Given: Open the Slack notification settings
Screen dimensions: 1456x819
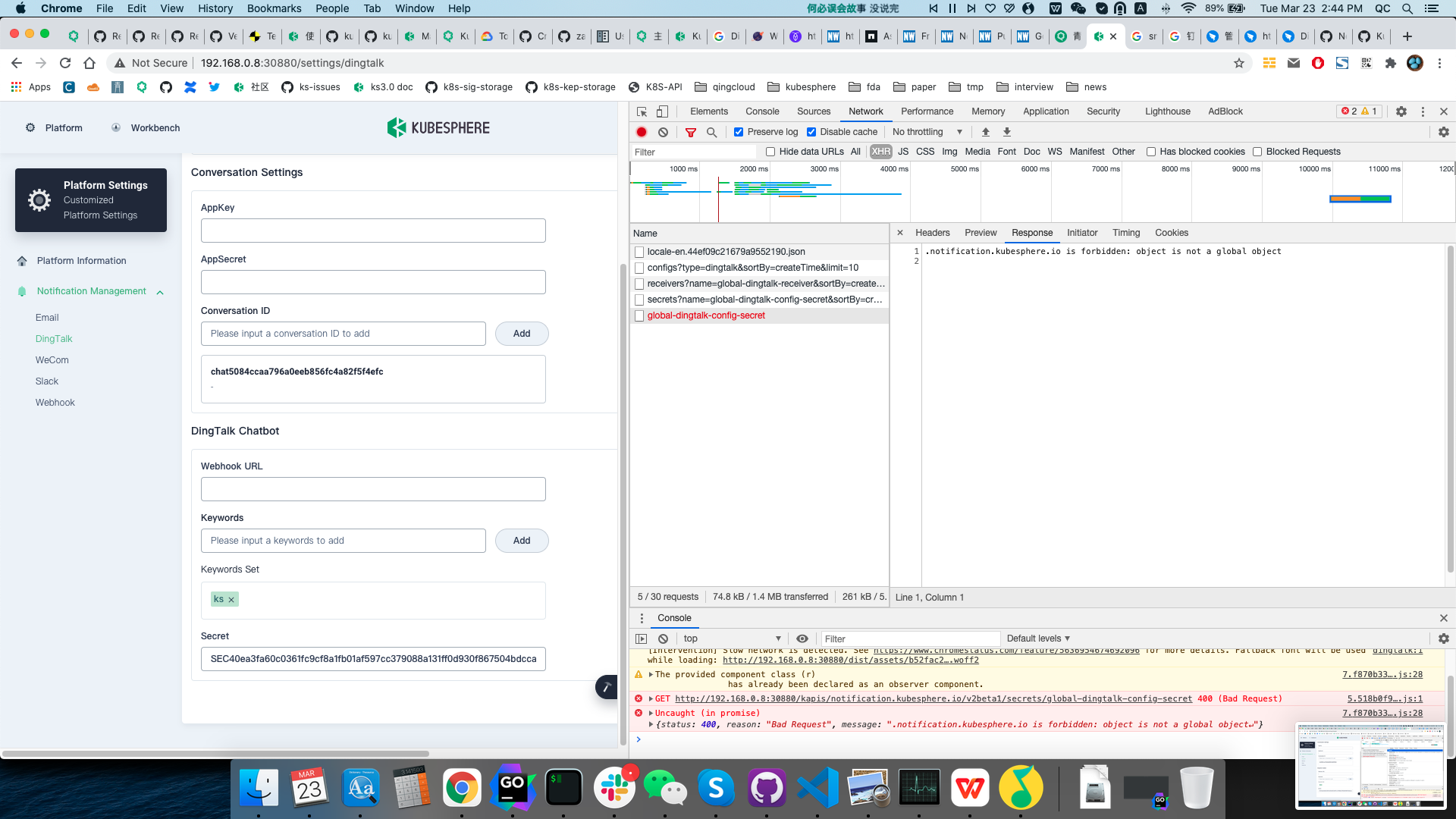Looking at the screenshot, I should (x=46, y=381).
